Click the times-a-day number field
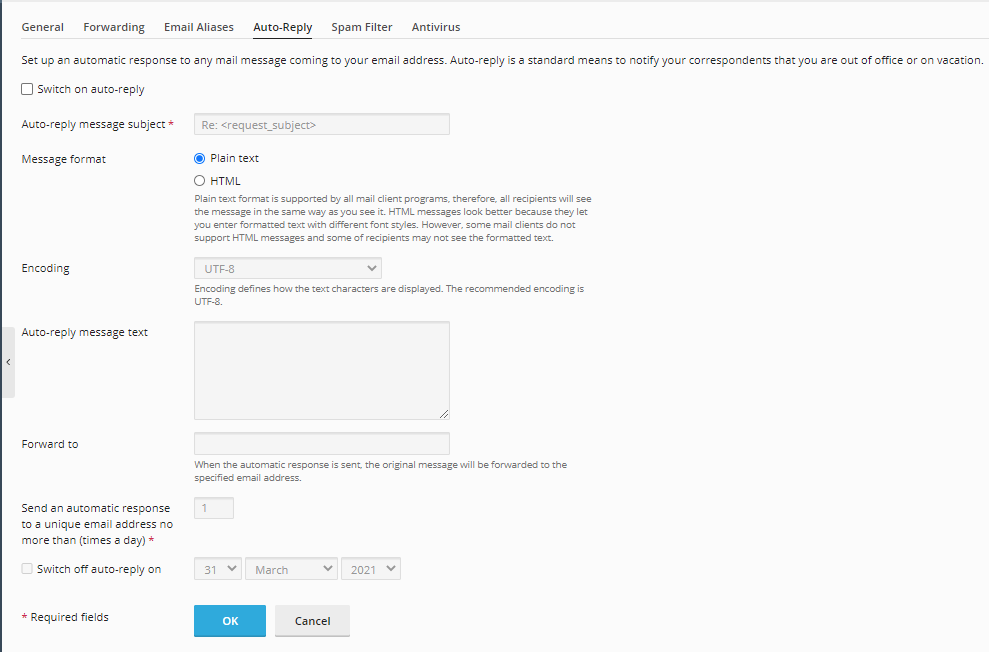989x652 pixels. click(213, 509)
